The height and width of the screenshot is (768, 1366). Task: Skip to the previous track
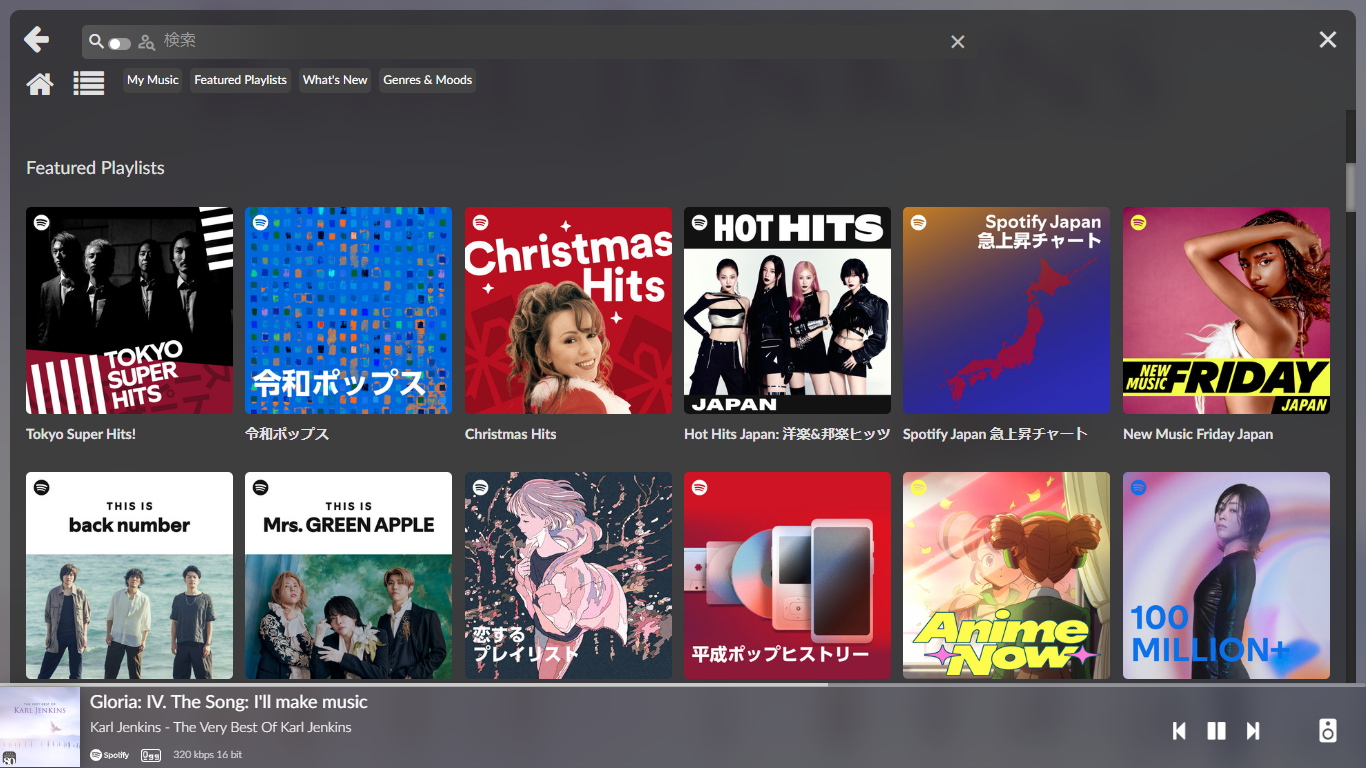[1179, 731]
